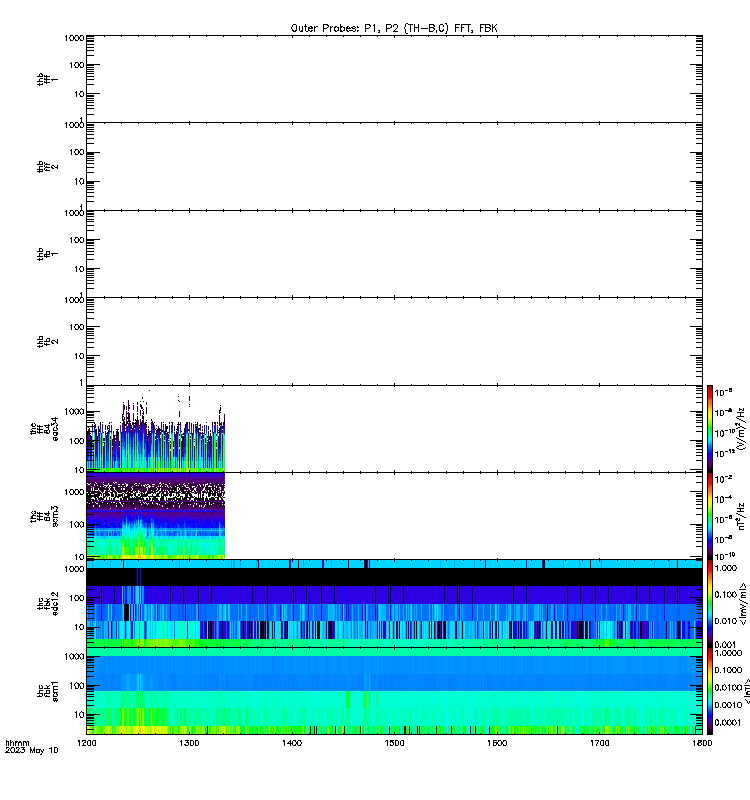Viewport: 750px width, 800px height.
Task: Select the "thb fff 1" panel label
Action: 47,79
